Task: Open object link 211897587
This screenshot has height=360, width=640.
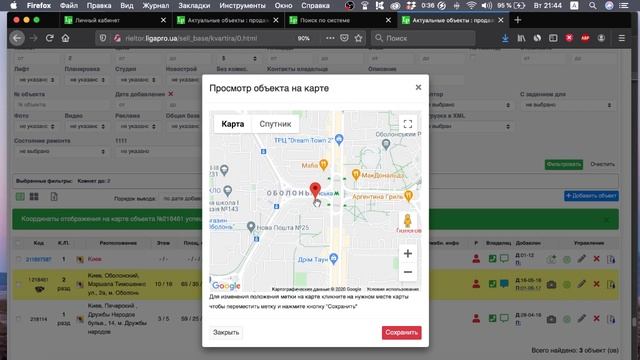Action: (x=38, y=259)
